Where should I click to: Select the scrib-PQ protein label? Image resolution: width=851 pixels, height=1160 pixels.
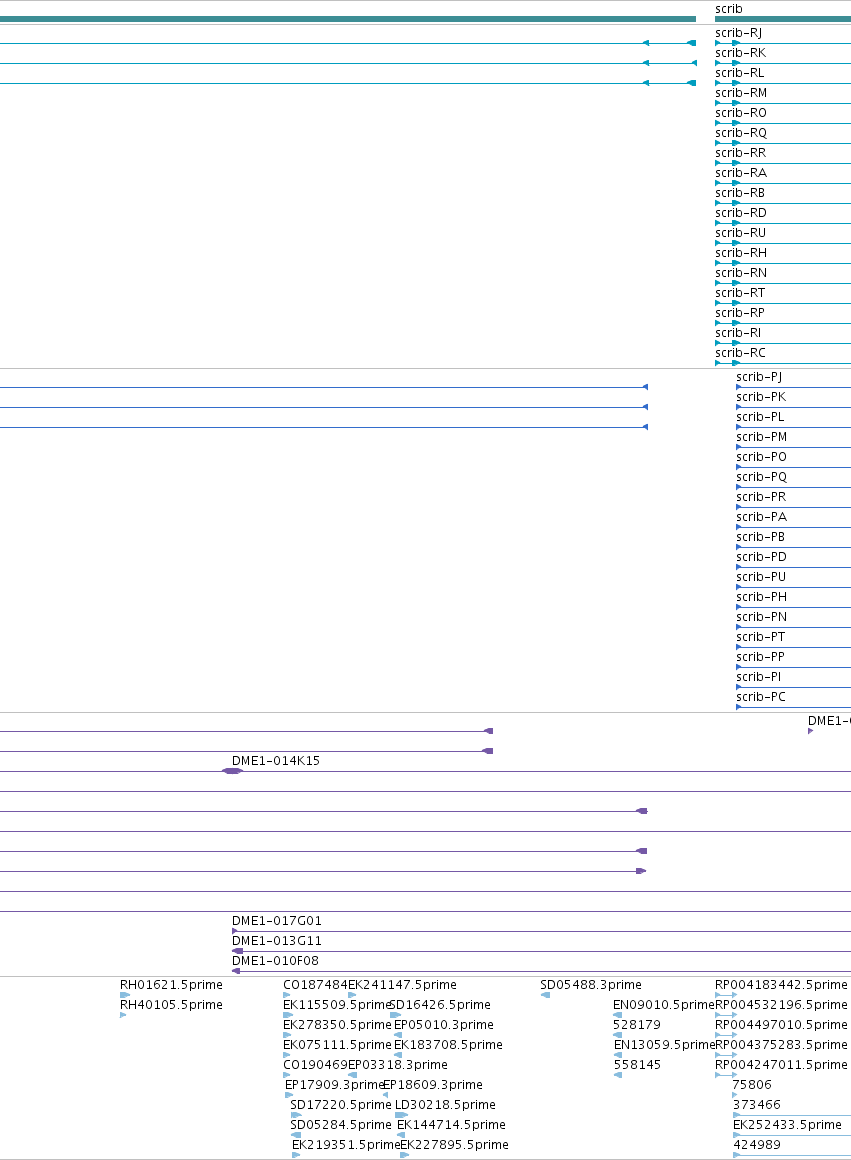coord(761,476)
